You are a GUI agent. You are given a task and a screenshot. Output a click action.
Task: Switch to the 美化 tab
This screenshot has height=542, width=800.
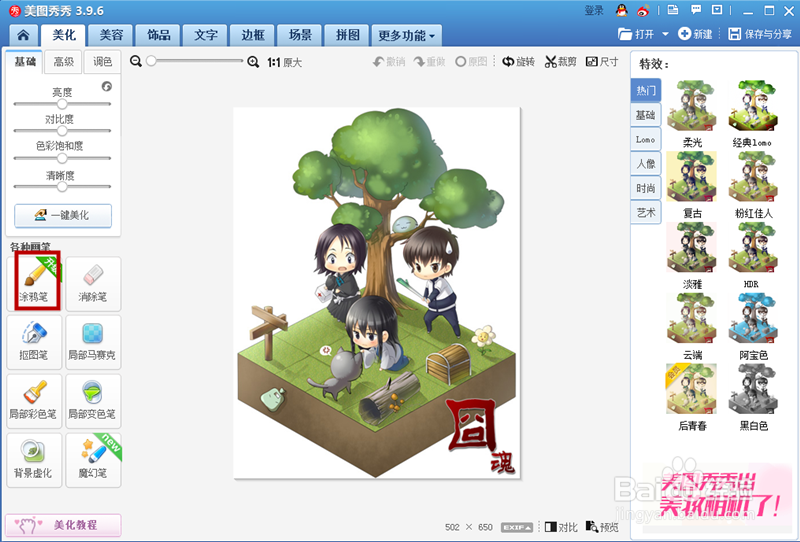(64, 35)
